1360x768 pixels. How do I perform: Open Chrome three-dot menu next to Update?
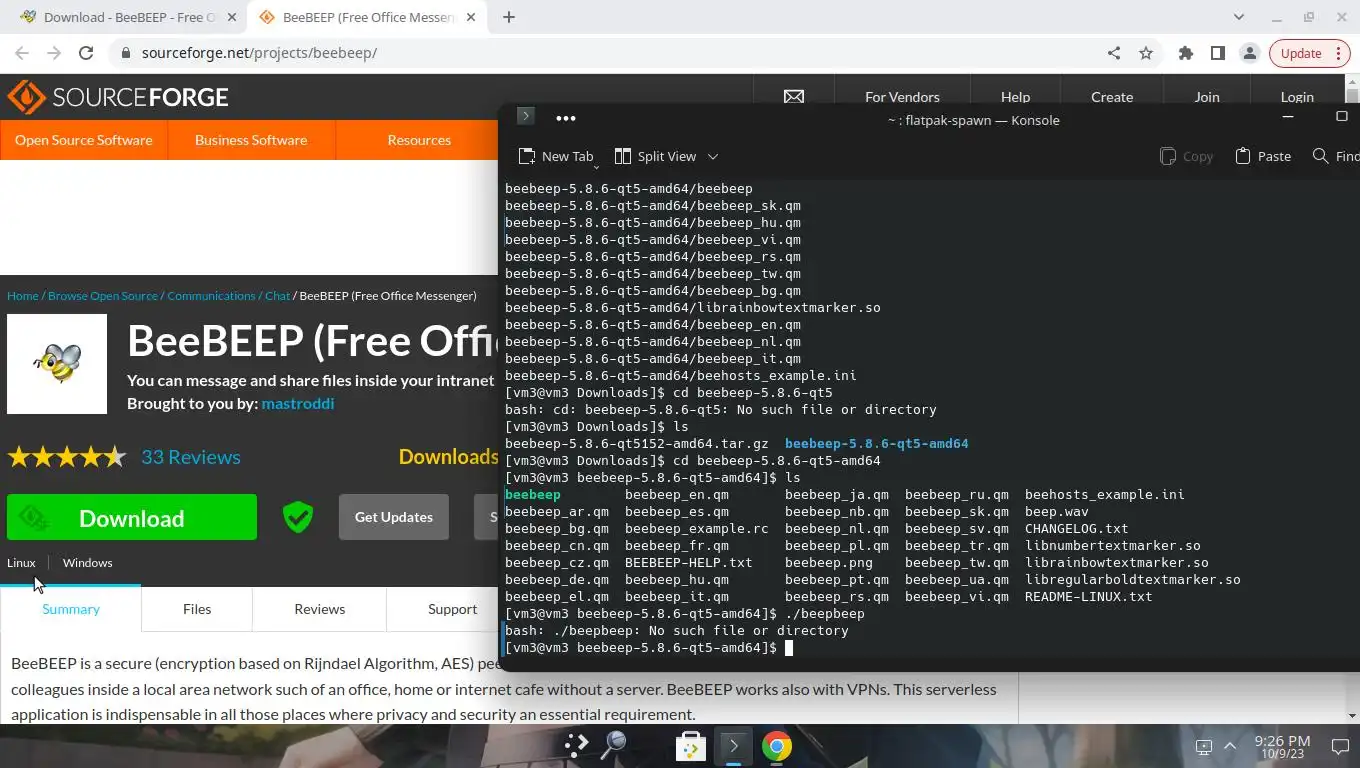(x=1338, y=53)
